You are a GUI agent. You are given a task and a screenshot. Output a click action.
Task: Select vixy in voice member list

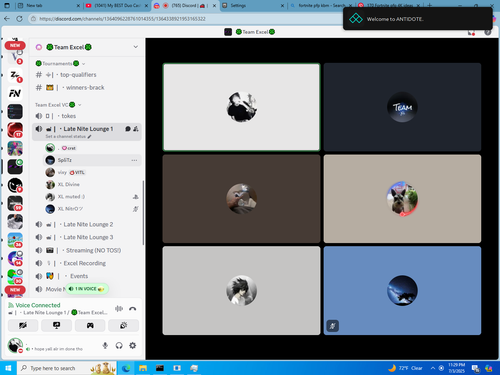coord(93,172)
